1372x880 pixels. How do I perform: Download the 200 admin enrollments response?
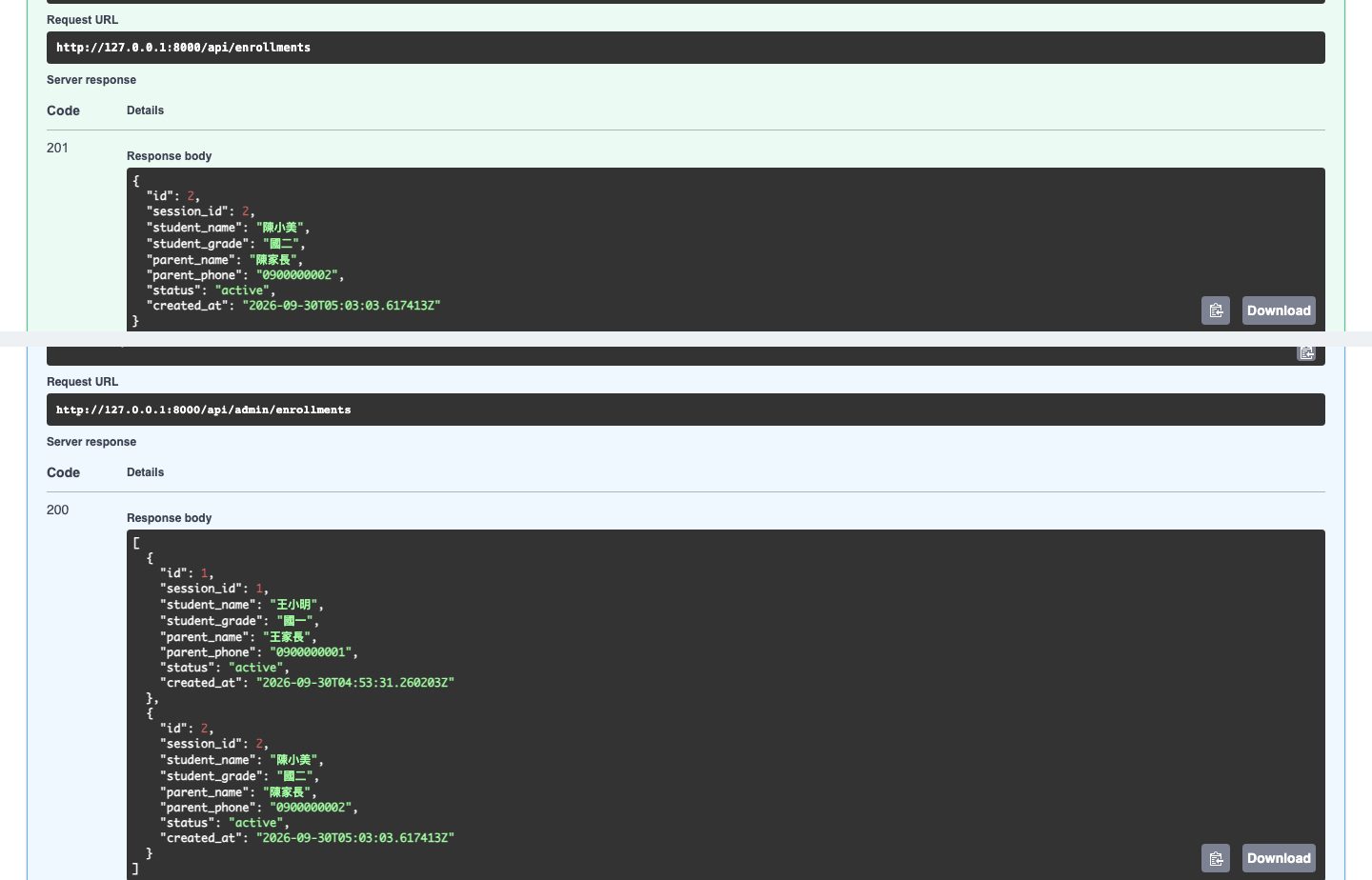[x=1279, y=858]
